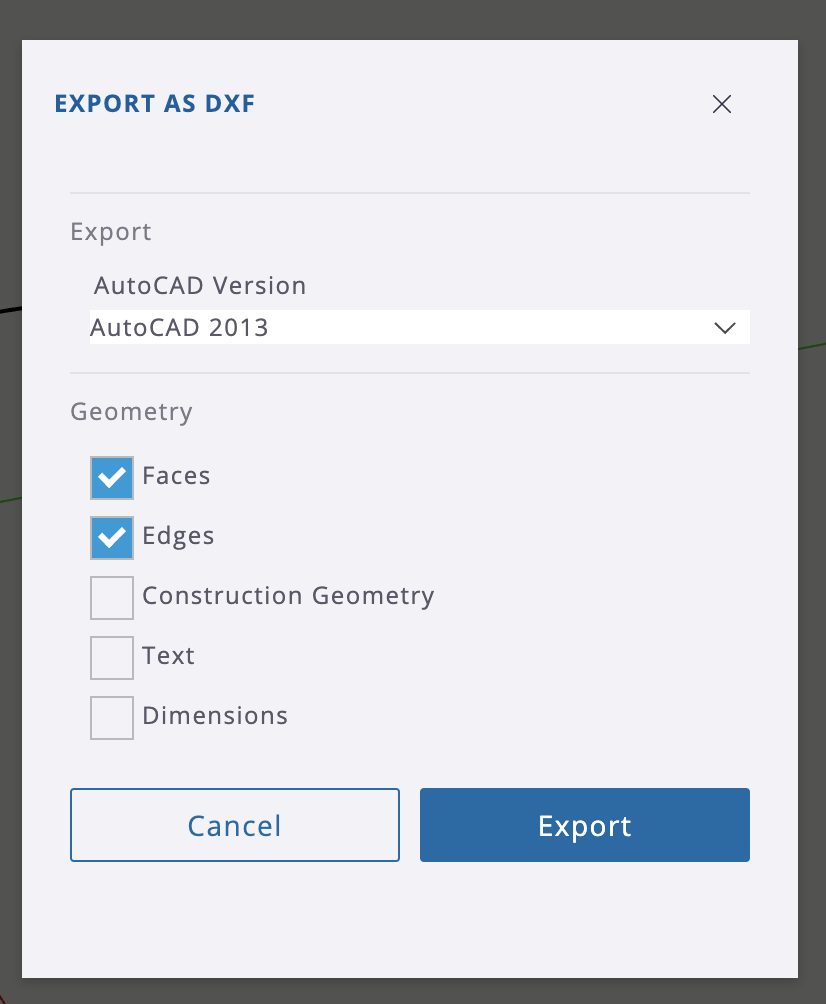This screenshot has height=1004, width=826.
Task: Click the blue Export button
Action: [585, 825]
